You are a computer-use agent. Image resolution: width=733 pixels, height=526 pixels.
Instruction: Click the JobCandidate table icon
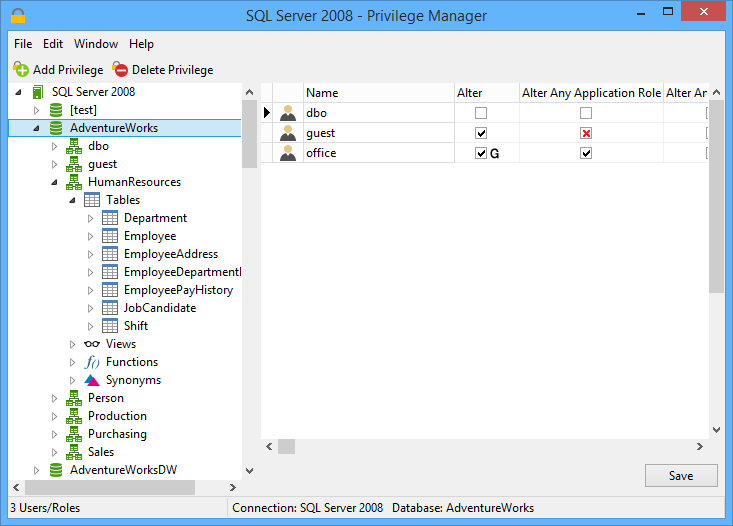coord(110,308)
